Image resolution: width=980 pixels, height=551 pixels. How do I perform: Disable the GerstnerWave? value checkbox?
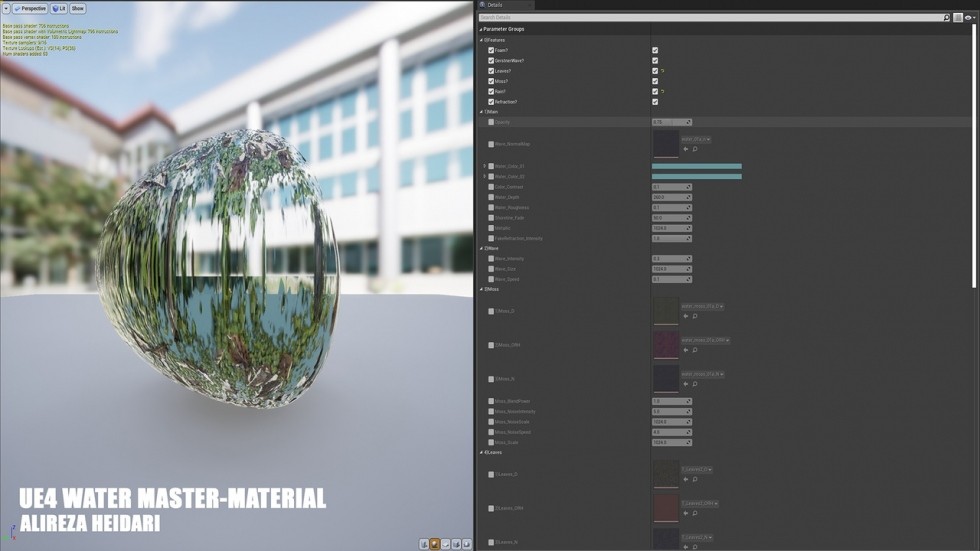[x=655, y=61]
